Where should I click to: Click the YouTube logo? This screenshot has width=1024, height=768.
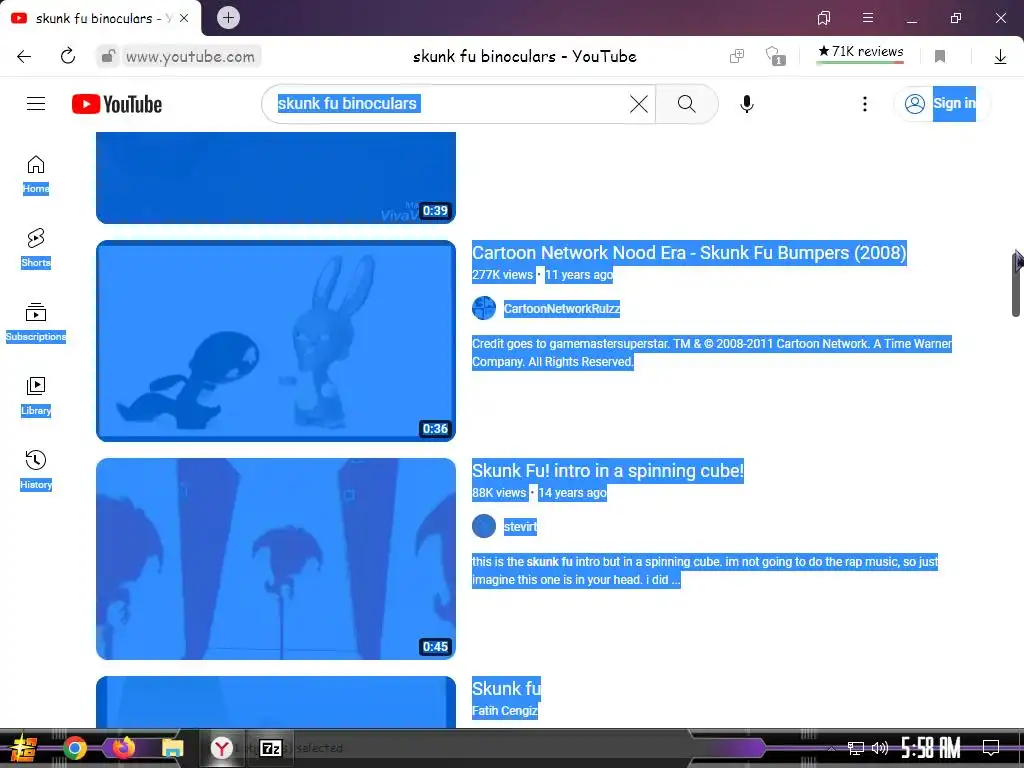[117, 104]
